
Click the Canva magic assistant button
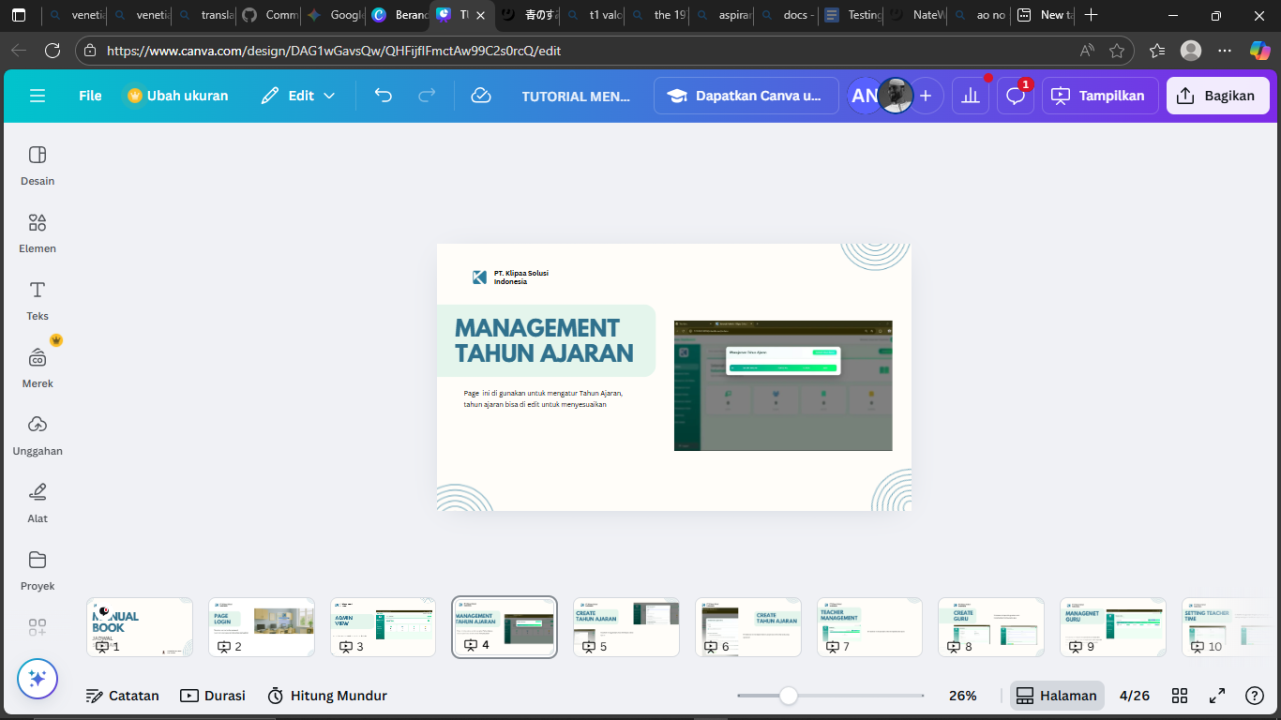[37, 679]
